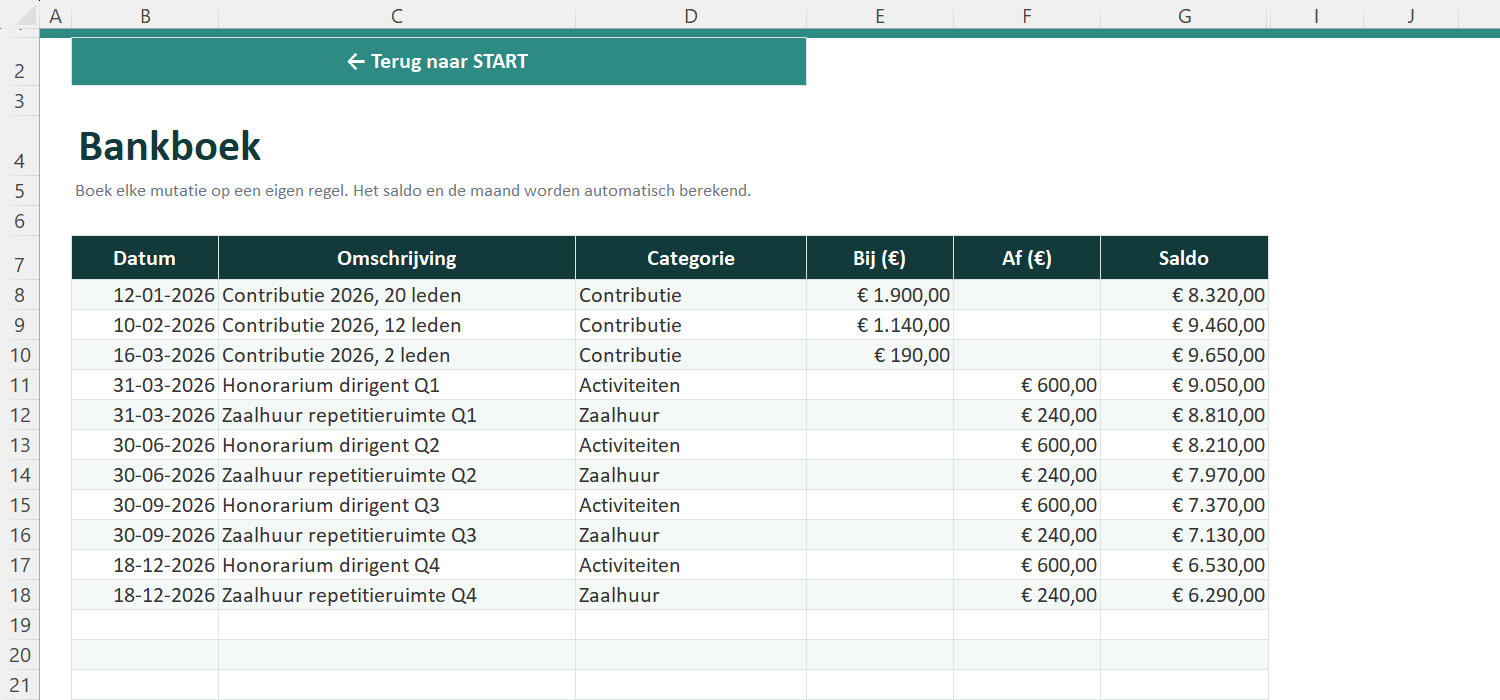Select column I header
Viewport: 1500px width, 700px height.
[1316, 15]
